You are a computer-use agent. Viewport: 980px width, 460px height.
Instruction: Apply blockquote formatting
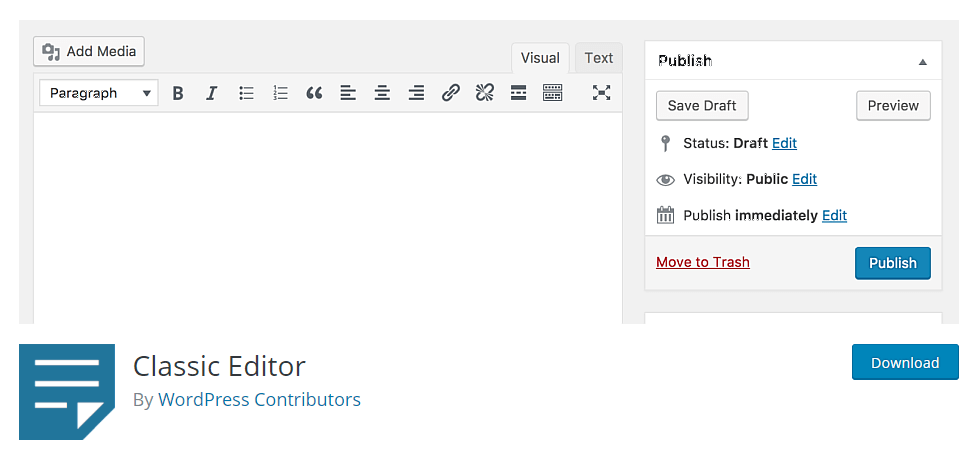click(x=314, y=93)
